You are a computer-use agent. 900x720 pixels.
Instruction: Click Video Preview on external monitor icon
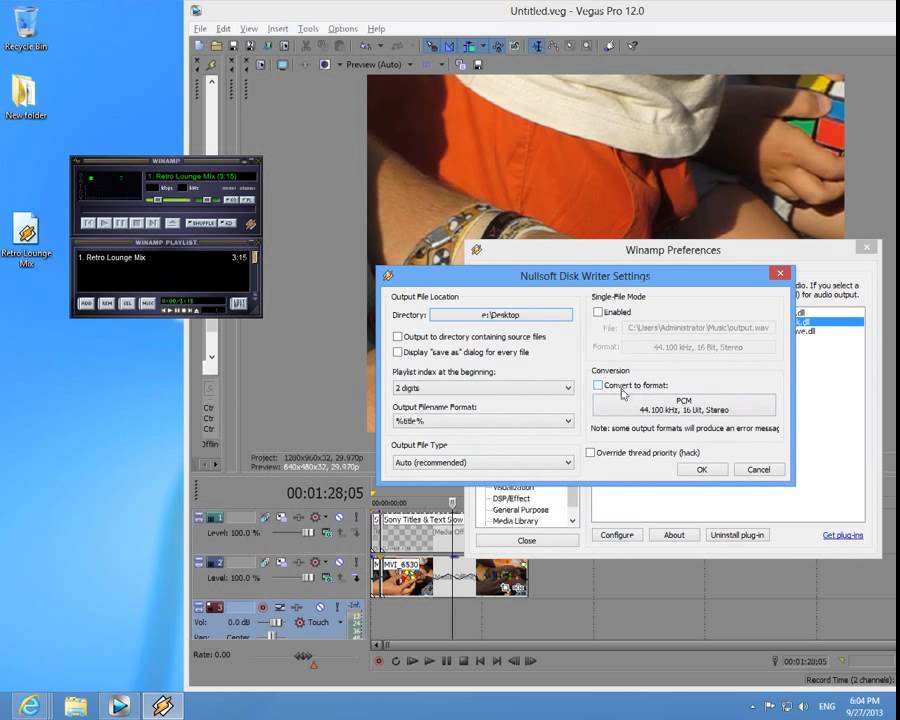click(282, 65)
